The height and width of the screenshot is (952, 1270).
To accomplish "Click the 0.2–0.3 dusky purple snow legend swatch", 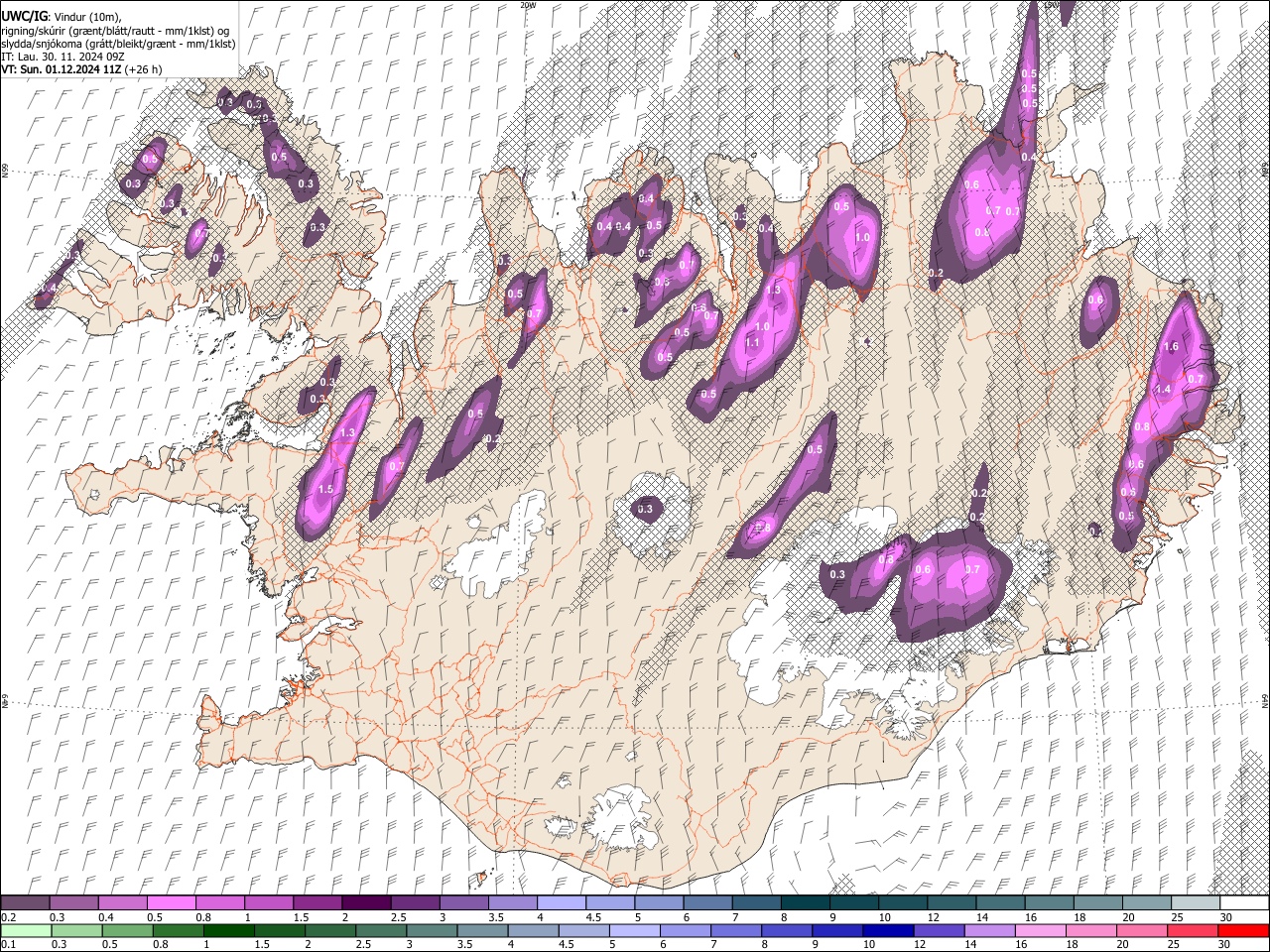I will (25, 902).
